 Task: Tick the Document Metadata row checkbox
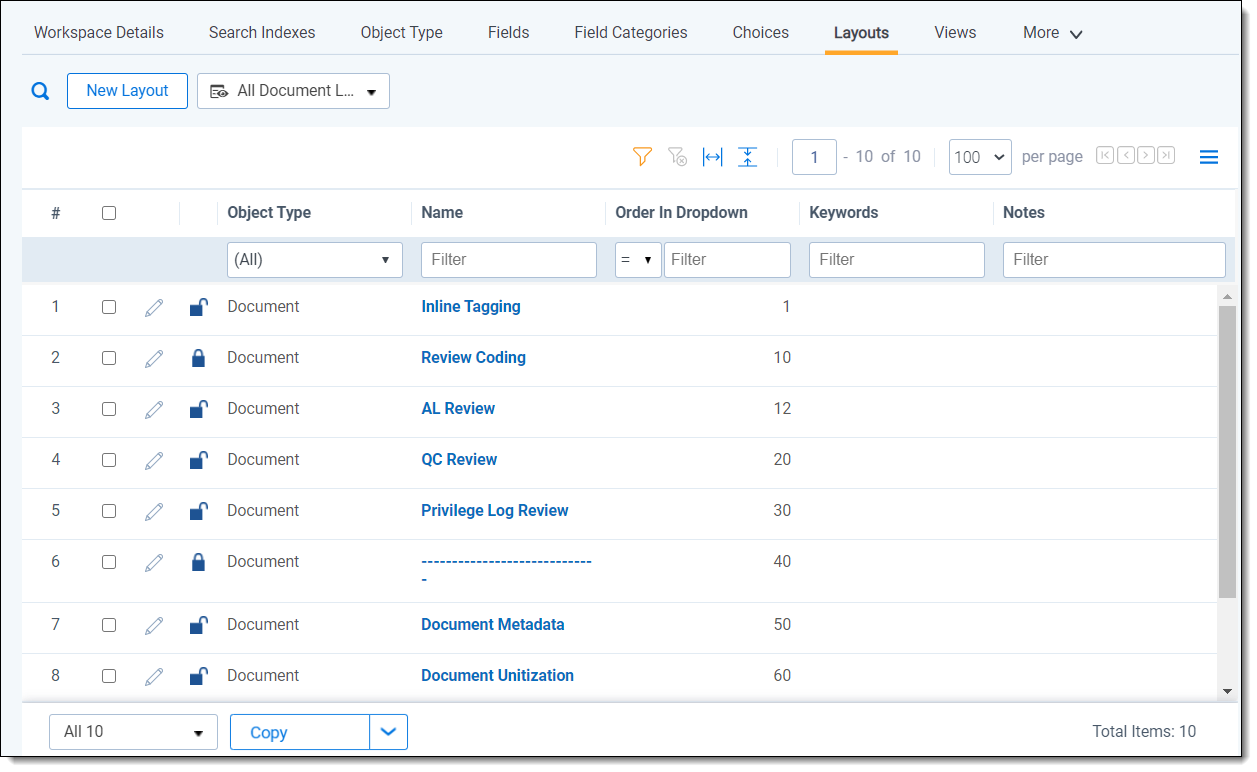point(109,625)
